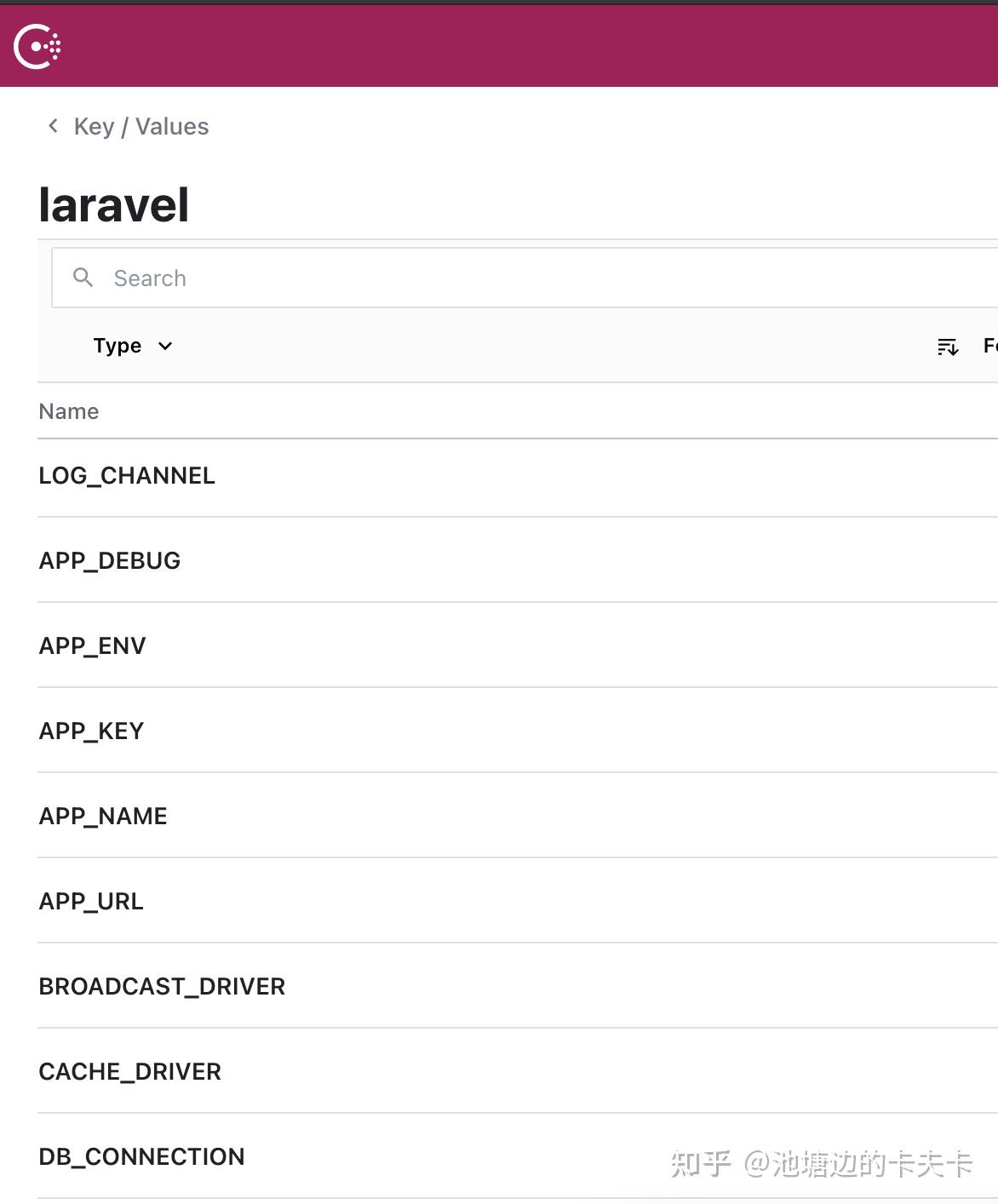Open the APP_ENV key entry
Image resolution: width=998 pixels, height=1204 pixels.
(x=93, y=645)
